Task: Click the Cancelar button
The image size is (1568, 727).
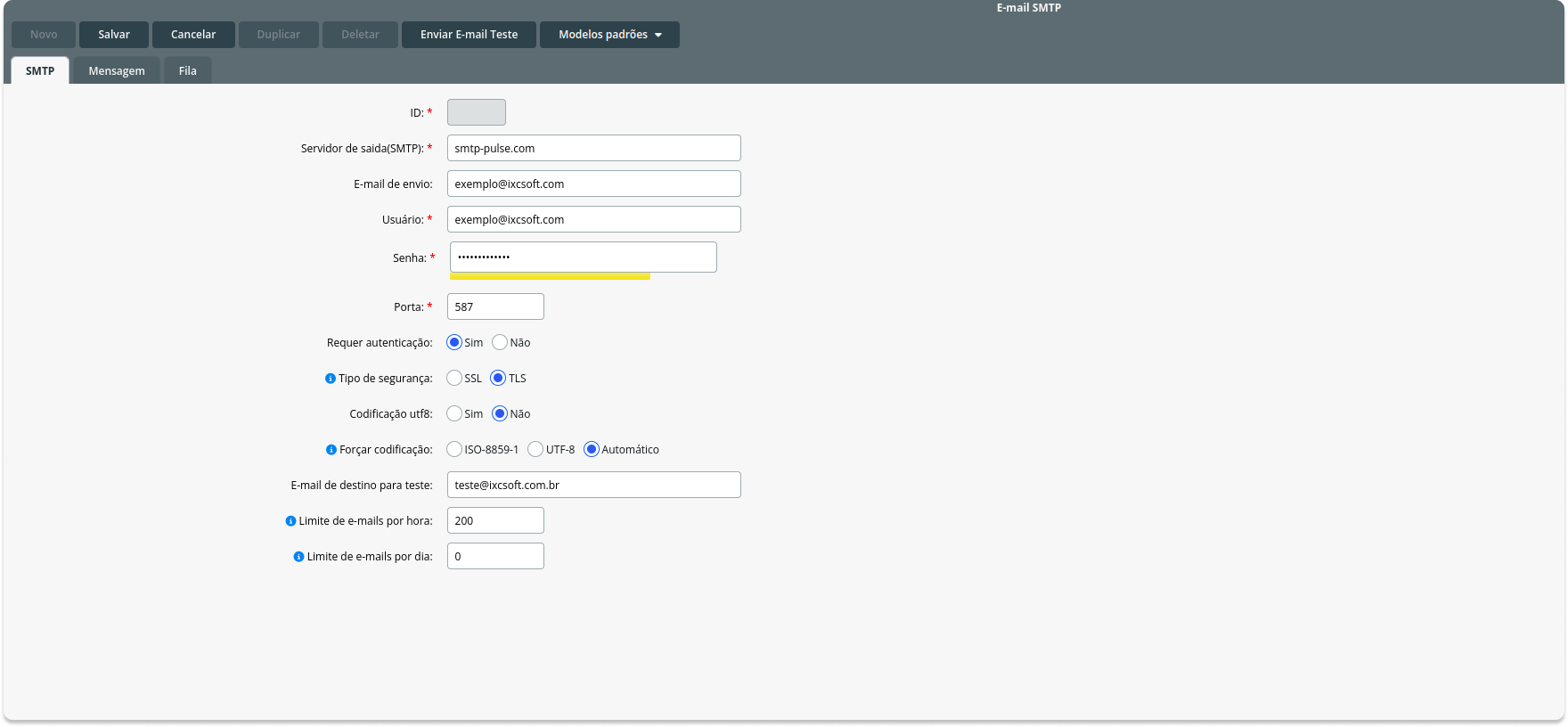Action: (193, 35)
